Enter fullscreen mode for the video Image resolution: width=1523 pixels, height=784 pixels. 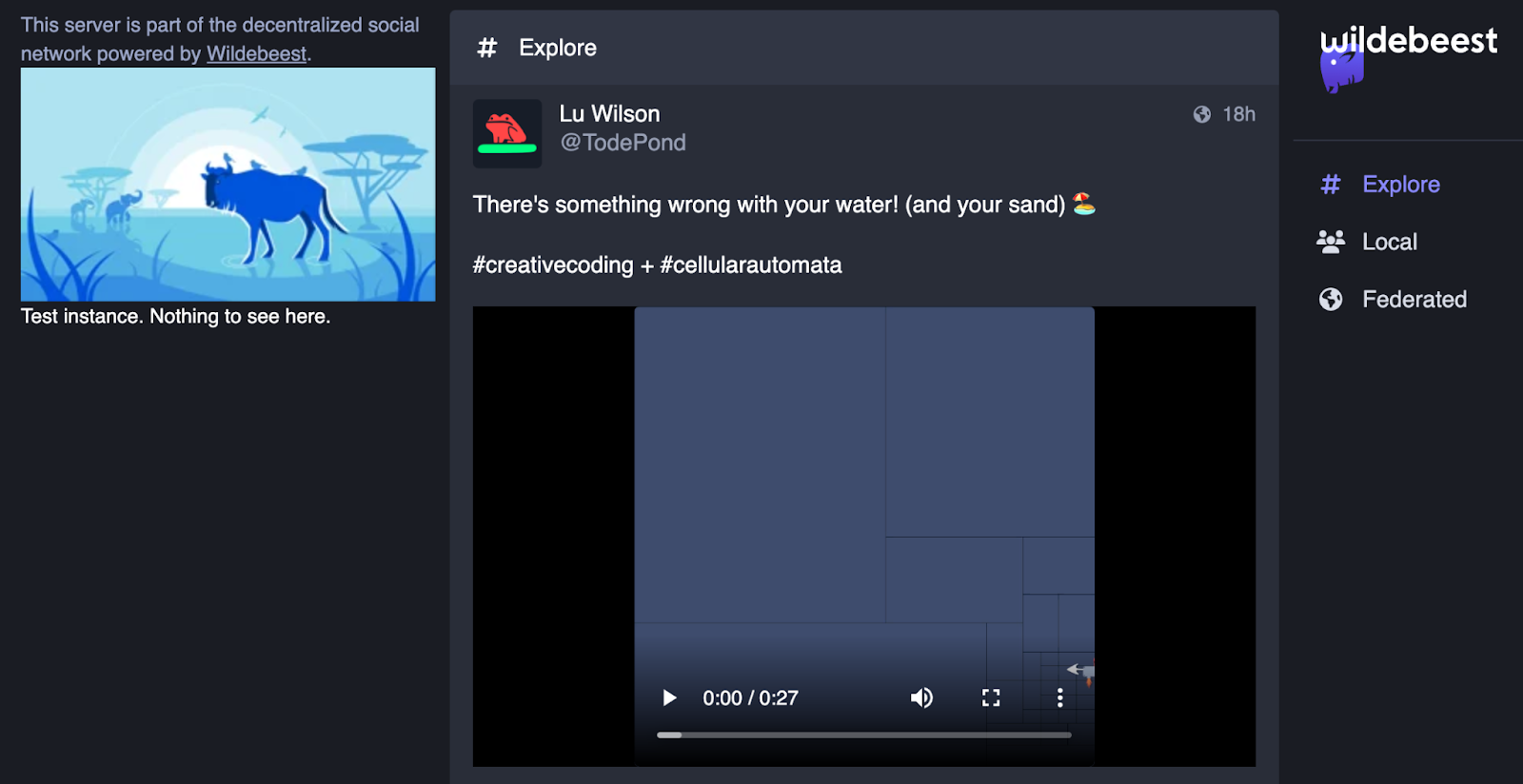991,698
